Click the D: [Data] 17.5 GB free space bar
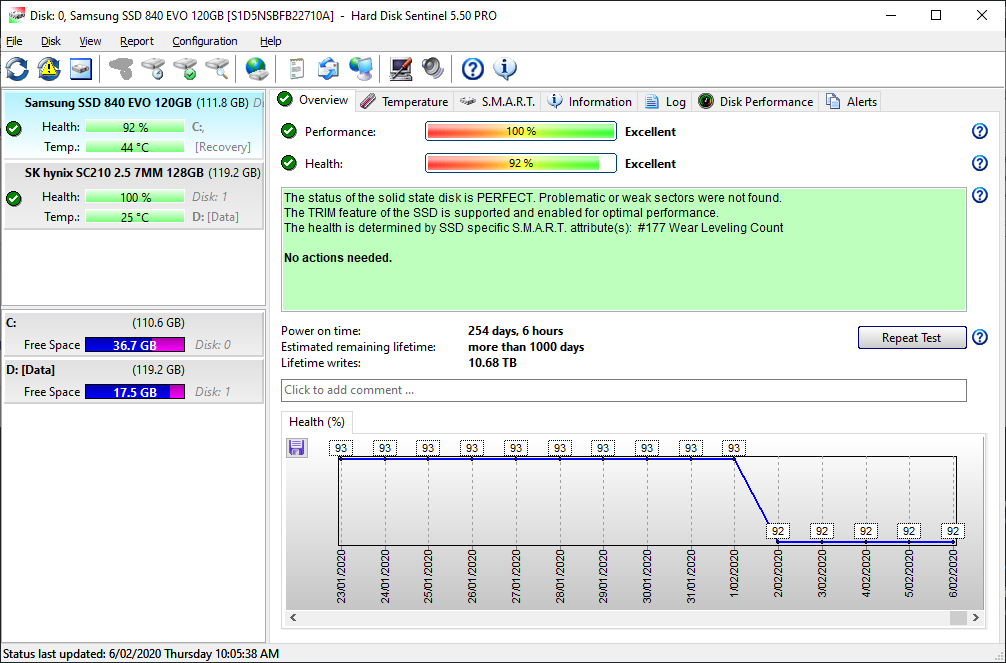 135,392
